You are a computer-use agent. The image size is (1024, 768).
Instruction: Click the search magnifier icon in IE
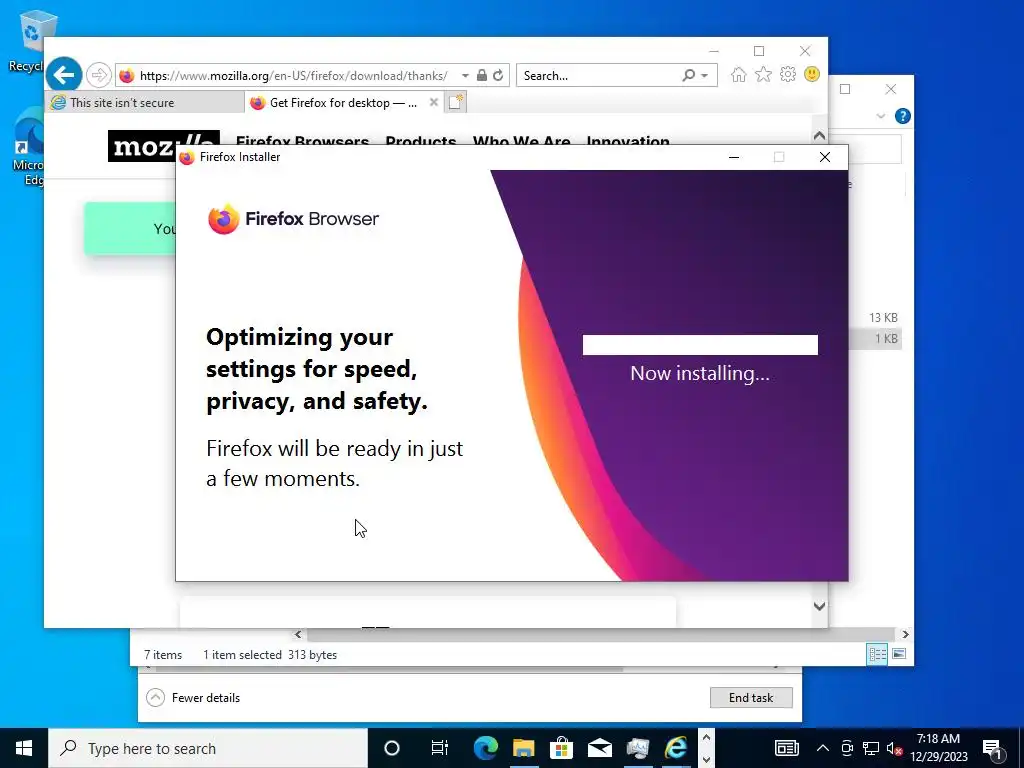pyautogui.click(x=688, y=76)
